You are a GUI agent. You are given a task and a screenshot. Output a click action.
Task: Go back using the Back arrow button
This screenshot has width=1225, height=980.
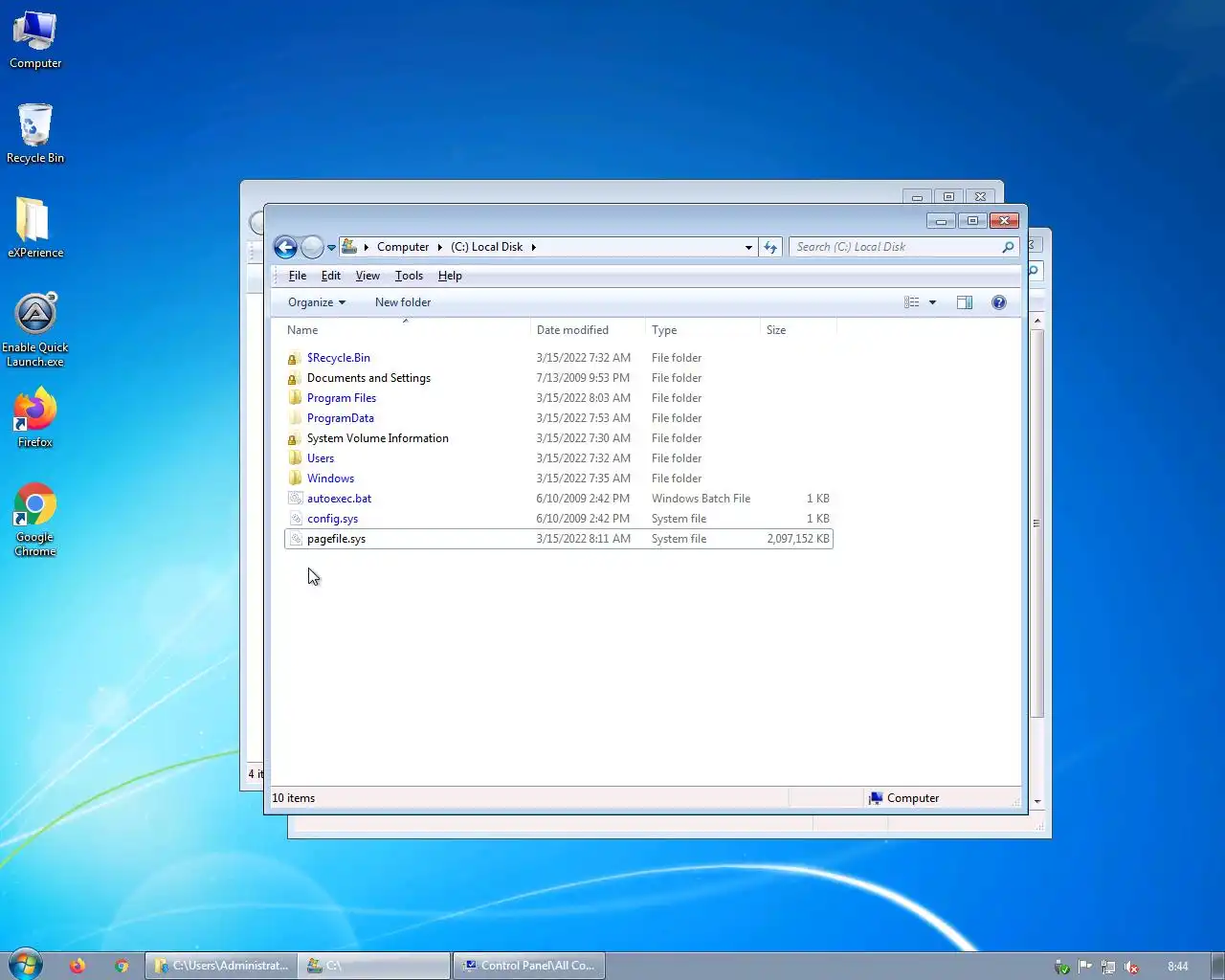click(285, 247)
